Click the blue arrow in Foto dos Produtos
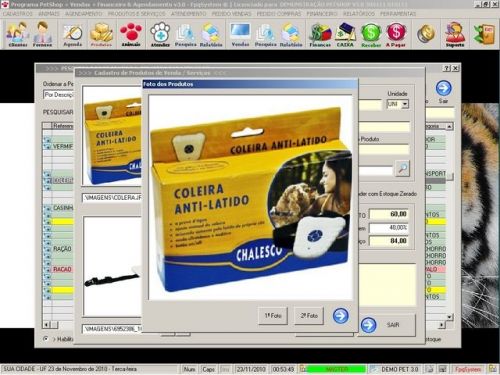The width and height of the screenshot is (500, 375). (x=340, y=315)
